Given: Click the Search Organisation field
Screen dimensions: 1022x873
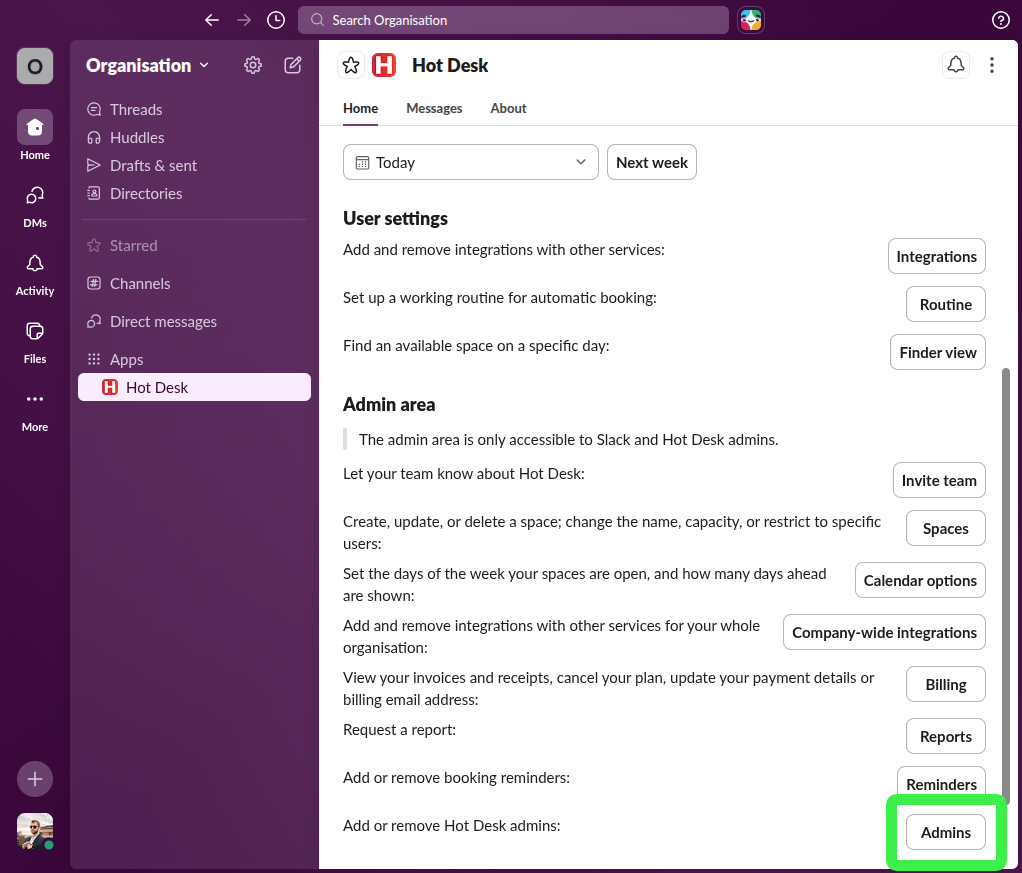Looking at the screenshot, I should [513, 19].
